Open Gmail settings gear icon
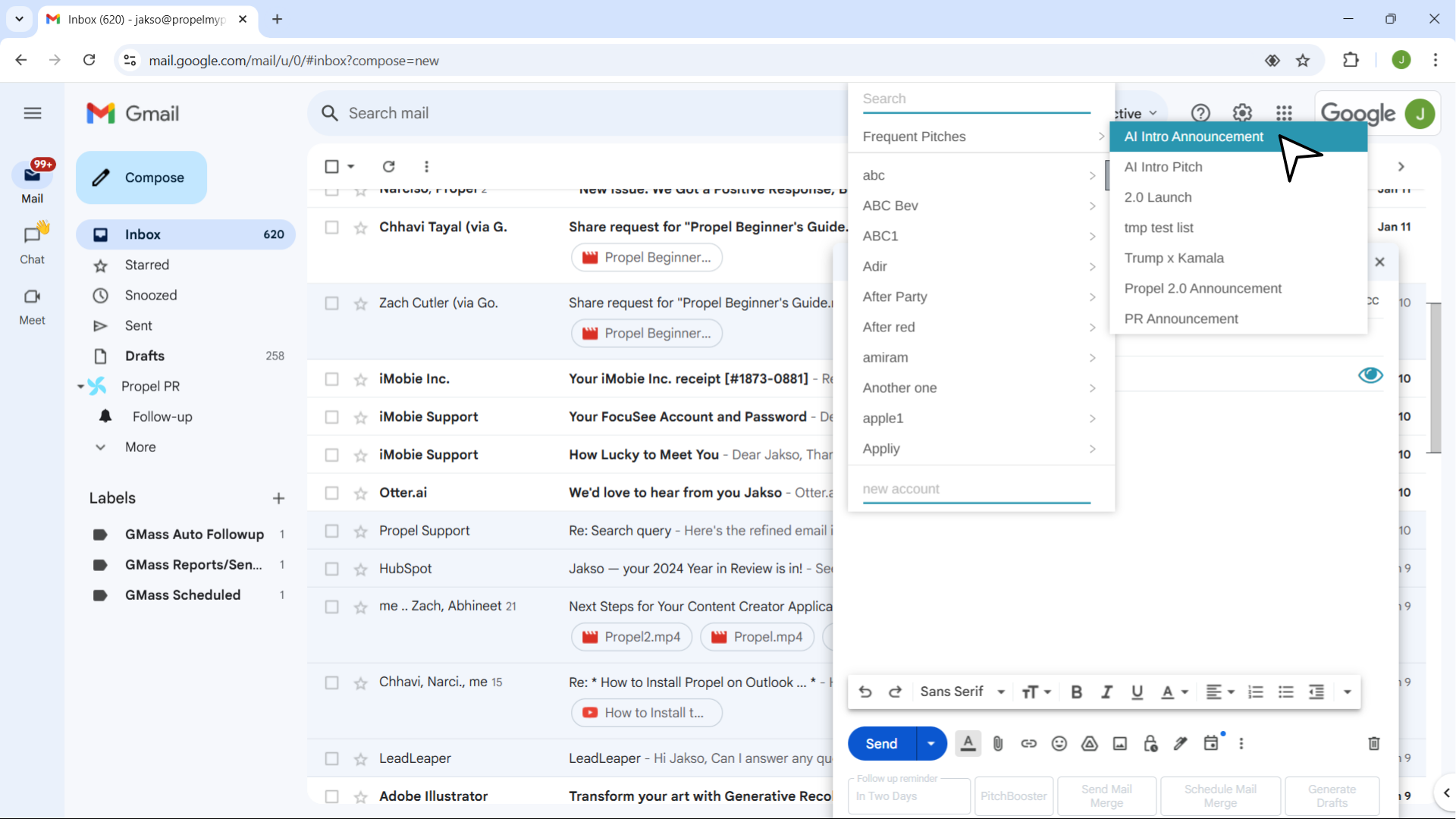 [1242, 114]
